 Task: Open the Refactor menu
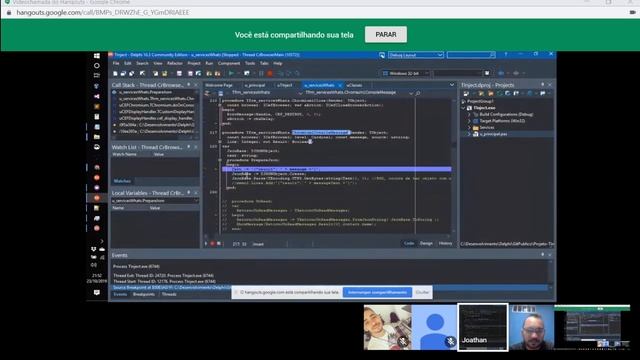tap(175, 63)
